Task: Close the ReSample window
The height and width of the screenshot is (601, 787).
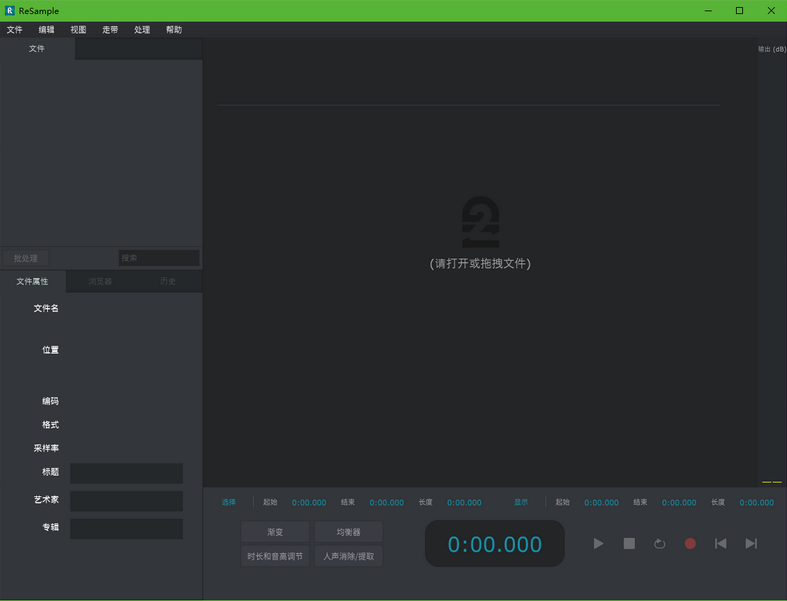Action: coord(771,11)
